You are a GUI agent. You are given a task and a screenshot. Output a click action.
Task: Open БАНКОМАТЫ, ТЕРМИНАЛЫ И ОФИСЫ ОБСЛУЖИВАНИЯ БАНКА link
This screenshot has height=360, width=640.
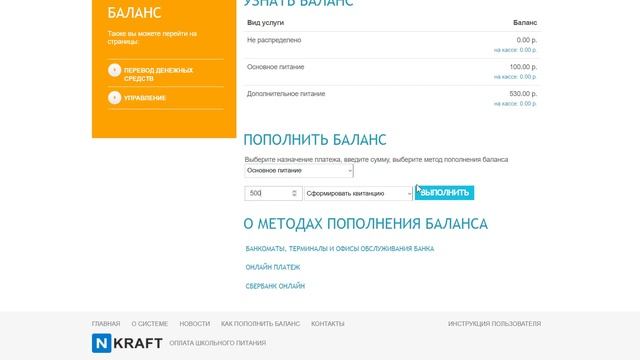pos(340,249)
